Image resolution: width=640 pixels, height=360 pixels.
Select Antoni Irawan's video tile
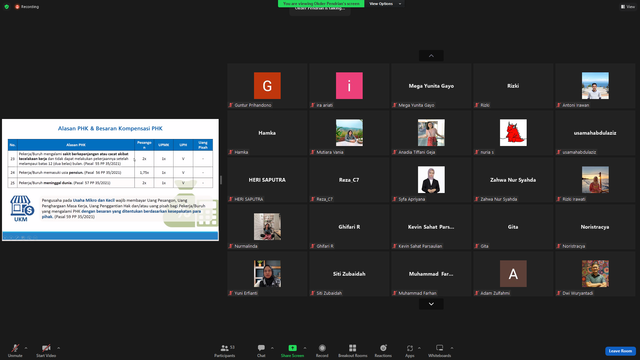point(595,86)
